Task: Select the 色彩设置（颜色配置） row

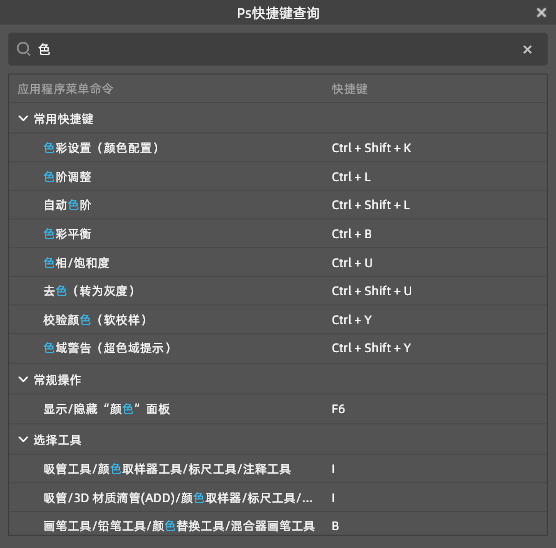Action: [278, 148]
